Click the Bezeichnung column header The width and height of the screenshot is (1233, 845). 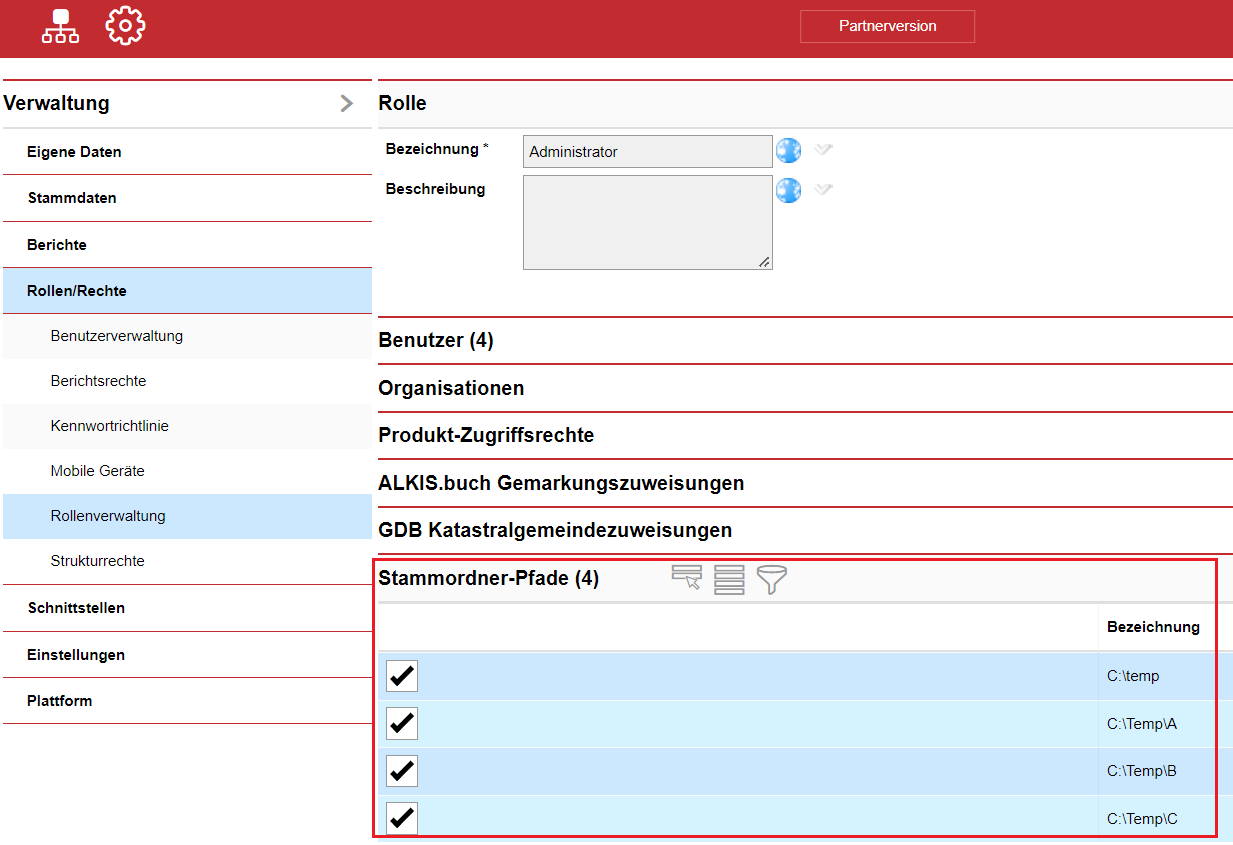pyautogui.click(x=1153, y=627)
